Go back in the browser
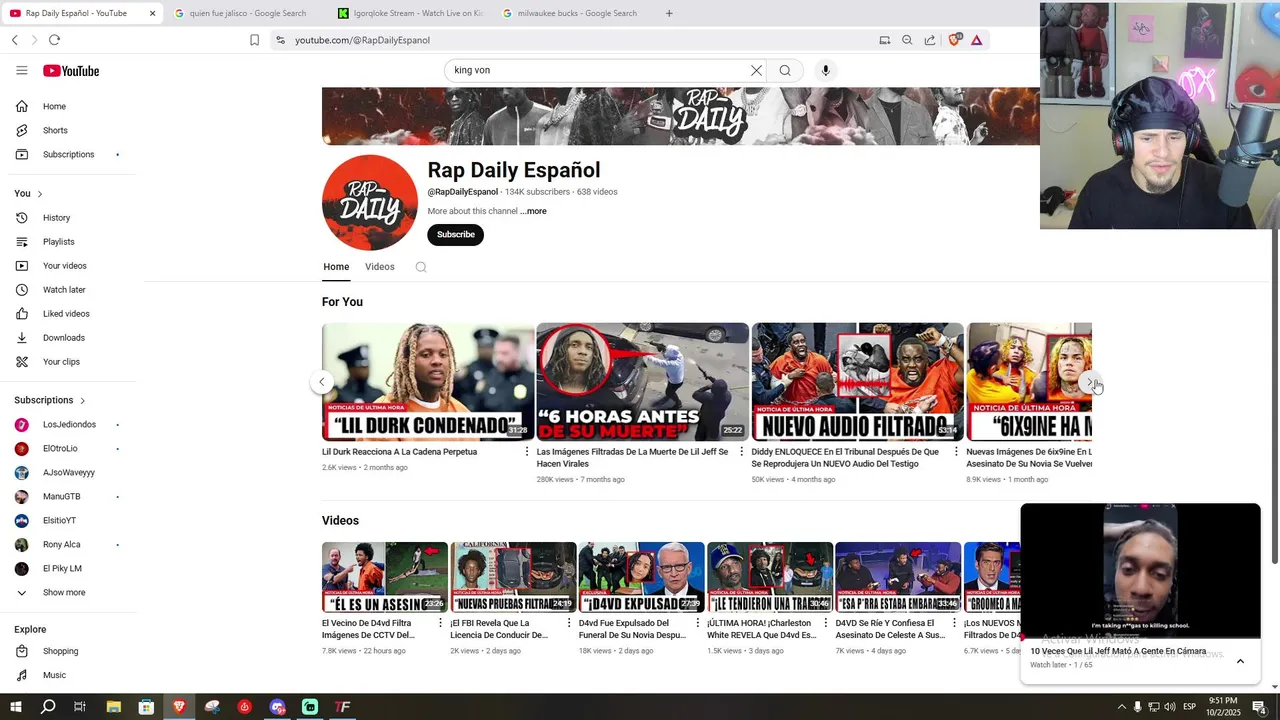 [x=14, y=40]
